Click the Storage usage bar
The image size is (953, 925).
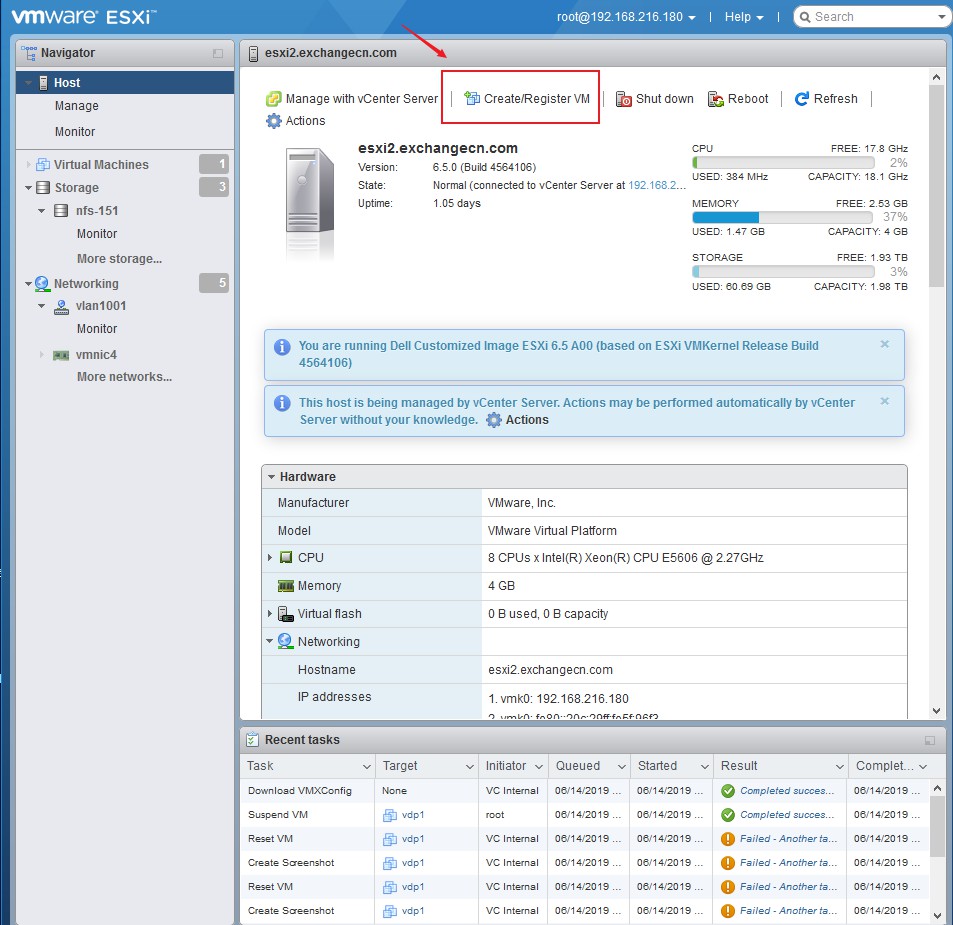coord(783,272)
